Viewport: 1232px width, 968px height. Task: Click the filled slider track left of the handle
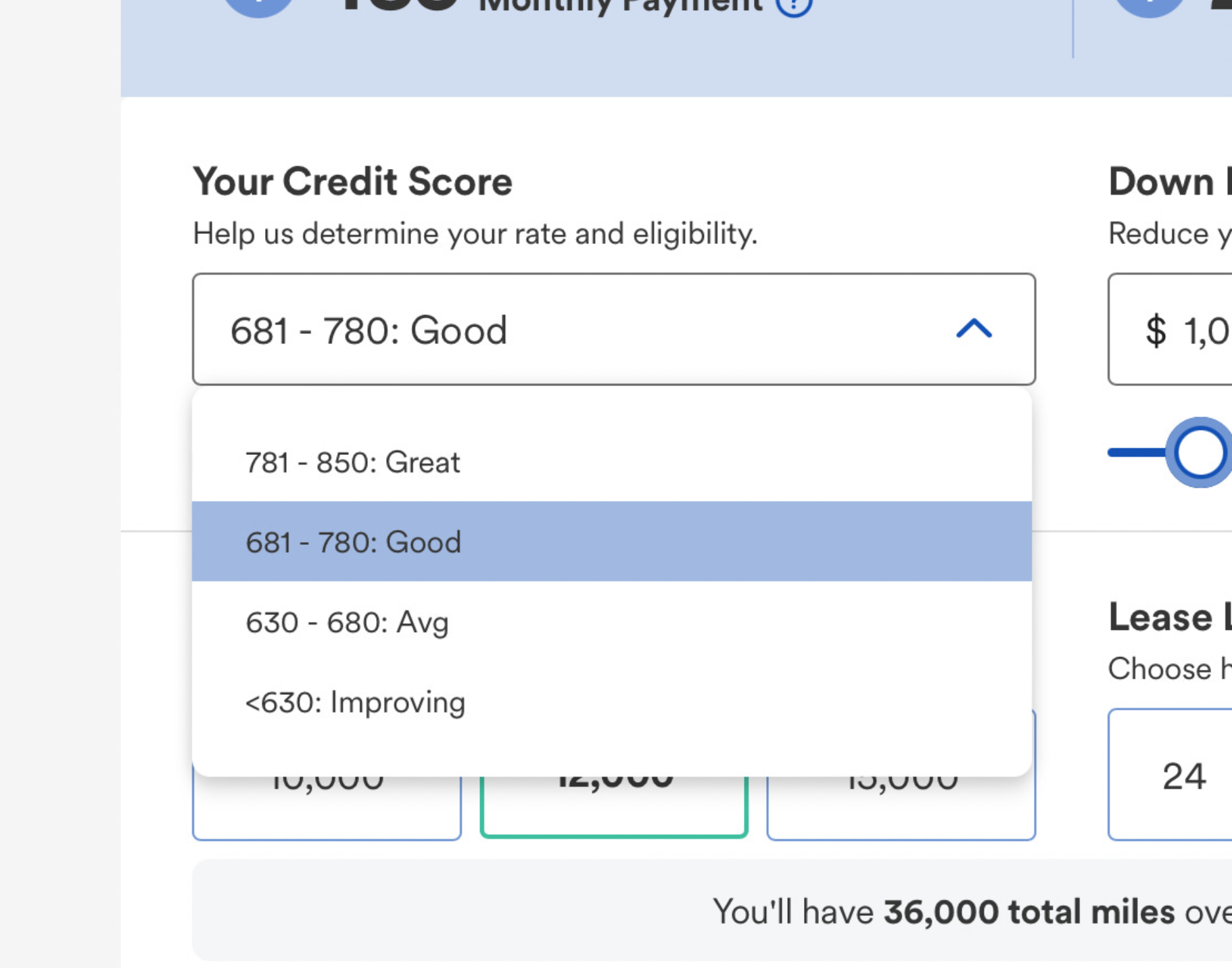(1136, 452)
